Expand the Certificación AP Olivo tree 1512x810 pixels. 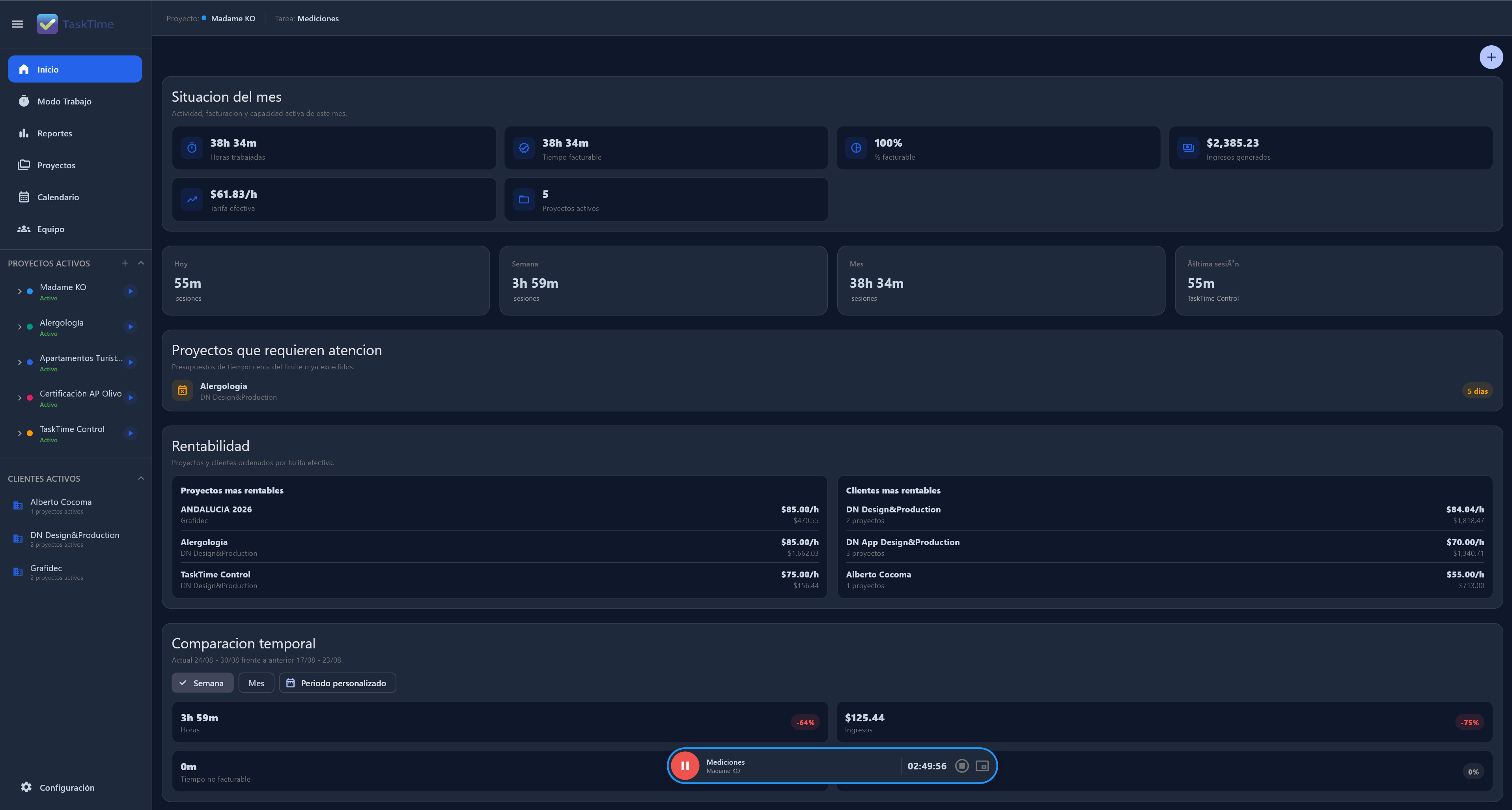[19, 398]
